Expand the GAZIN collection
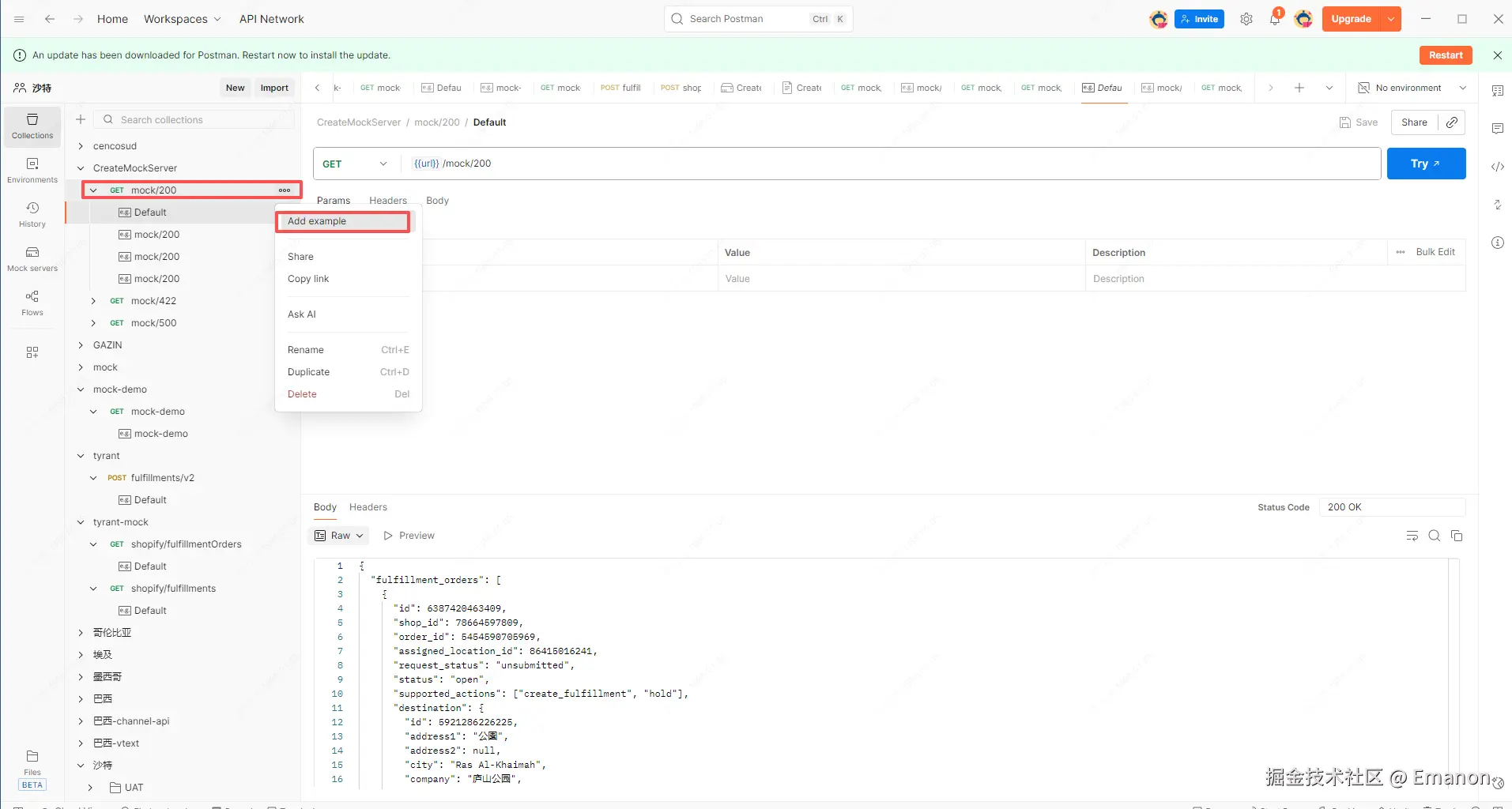 81,345
